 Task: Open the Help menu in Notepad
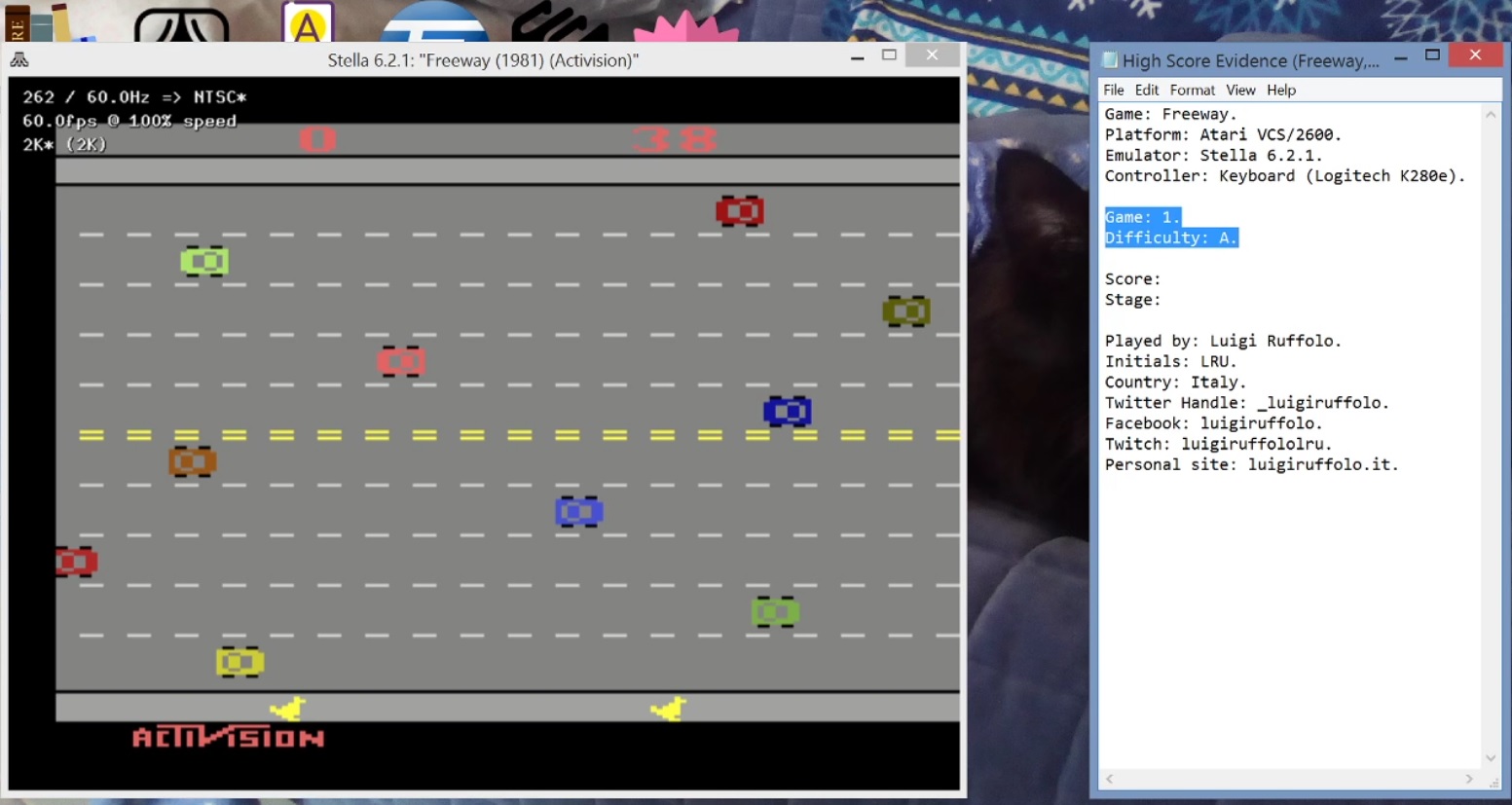pyautogui.click(x=1281, y=90)
